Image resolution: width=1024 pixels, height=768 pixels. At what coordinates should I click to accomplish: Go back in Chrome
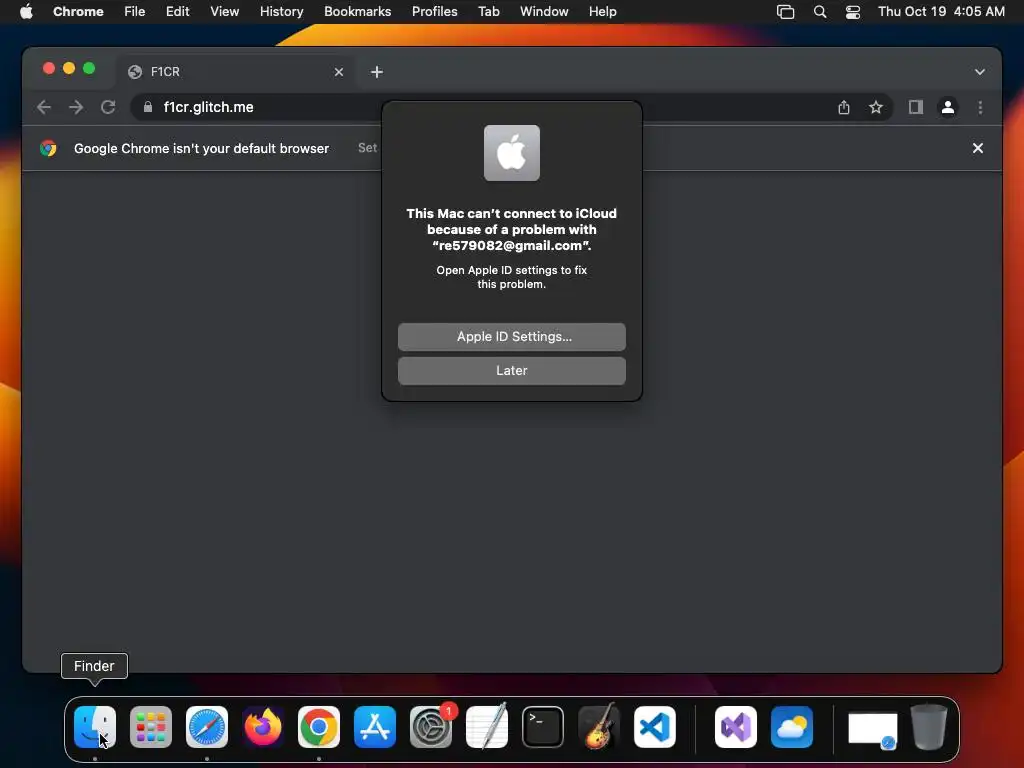coord(44,107)
